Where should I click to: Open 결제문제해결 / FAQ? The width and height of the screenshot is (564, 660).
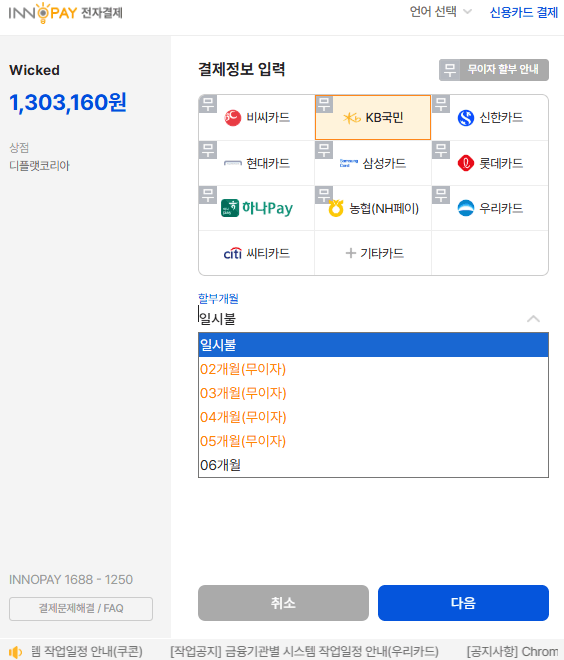pos(81,609)
